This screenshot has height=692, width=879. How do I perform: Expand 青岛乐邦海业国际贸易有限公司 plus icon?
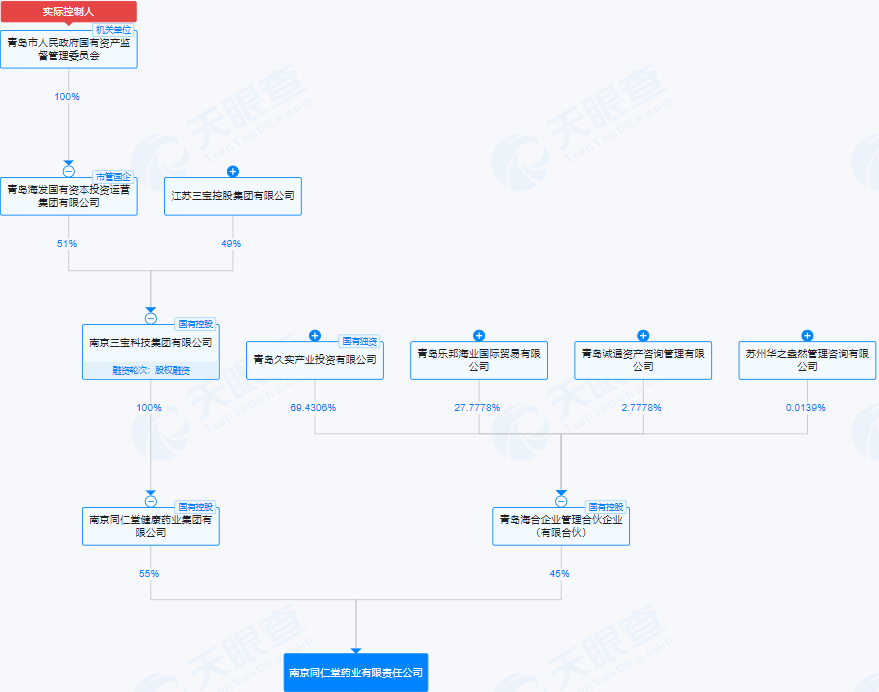[x=479, y=335]
